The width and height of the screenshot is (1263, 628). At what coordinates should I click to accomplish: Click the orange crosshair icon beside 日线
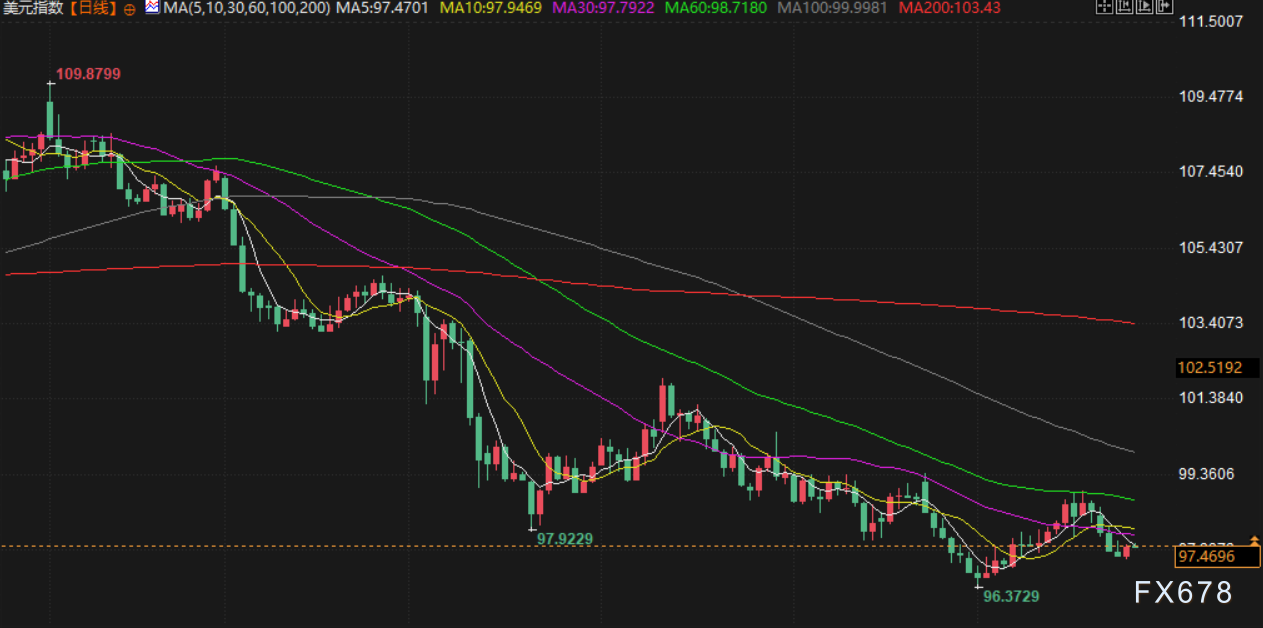130,8
